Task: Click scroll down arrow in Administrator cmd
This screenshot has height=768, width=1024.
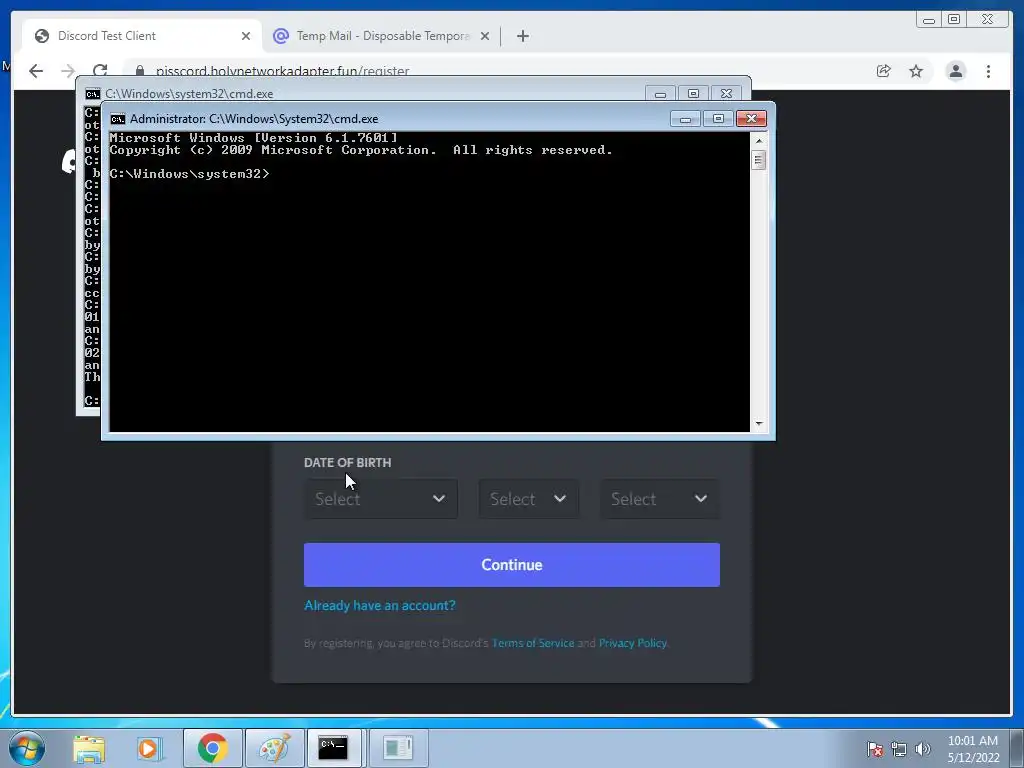Action: click(758, 424)
